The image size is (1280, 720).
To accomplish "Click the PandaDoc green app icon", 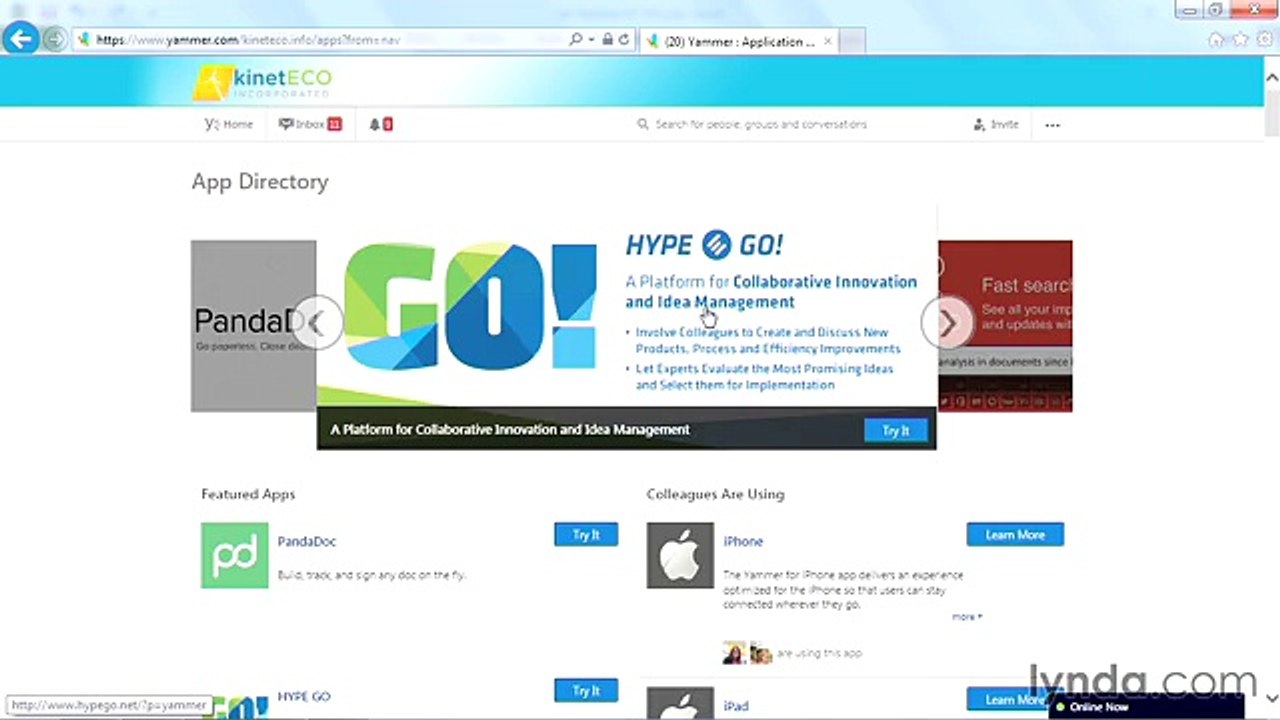I will [x=234, y=555].
